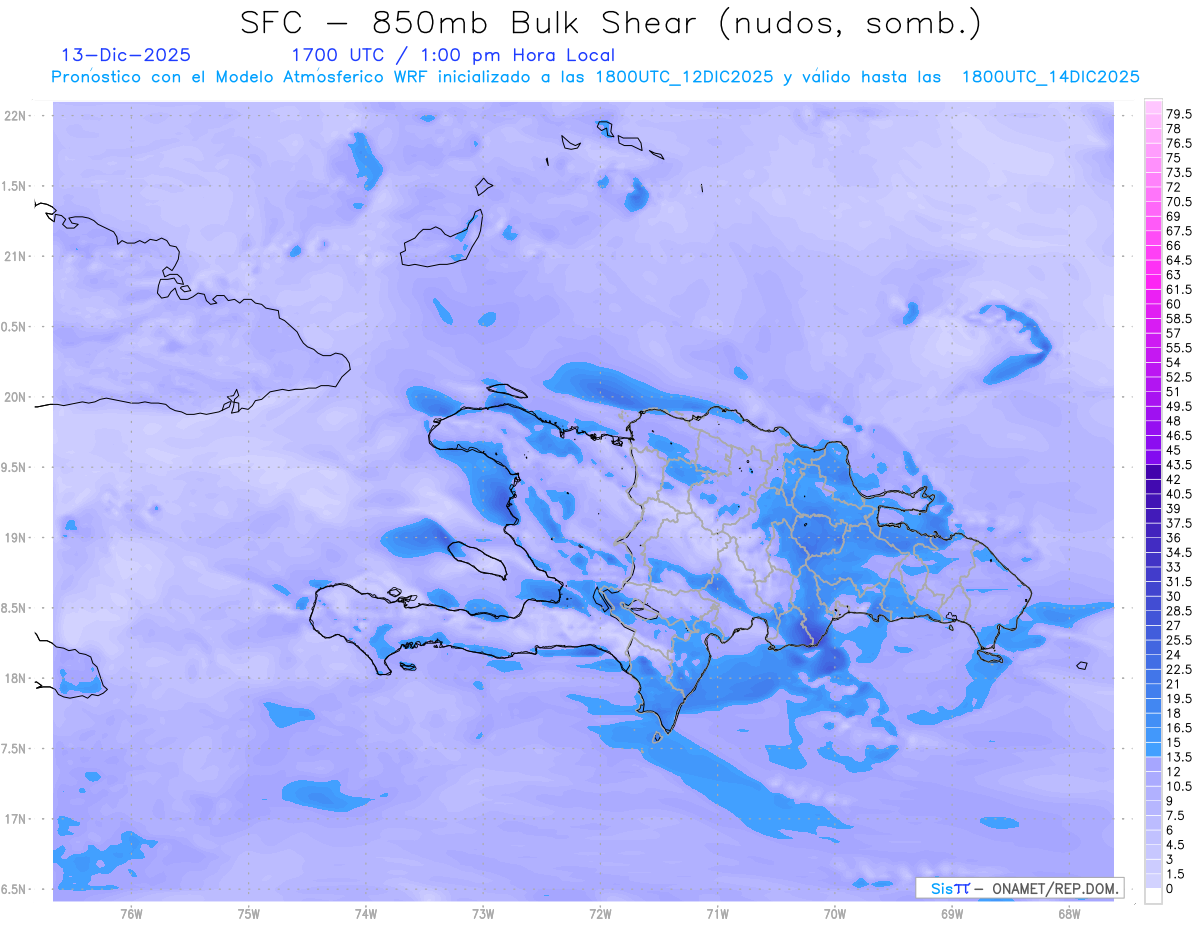Click the 22N latitude axis label
The height and width of the screenshot is (927, 1200).
[x=16, y=116]
